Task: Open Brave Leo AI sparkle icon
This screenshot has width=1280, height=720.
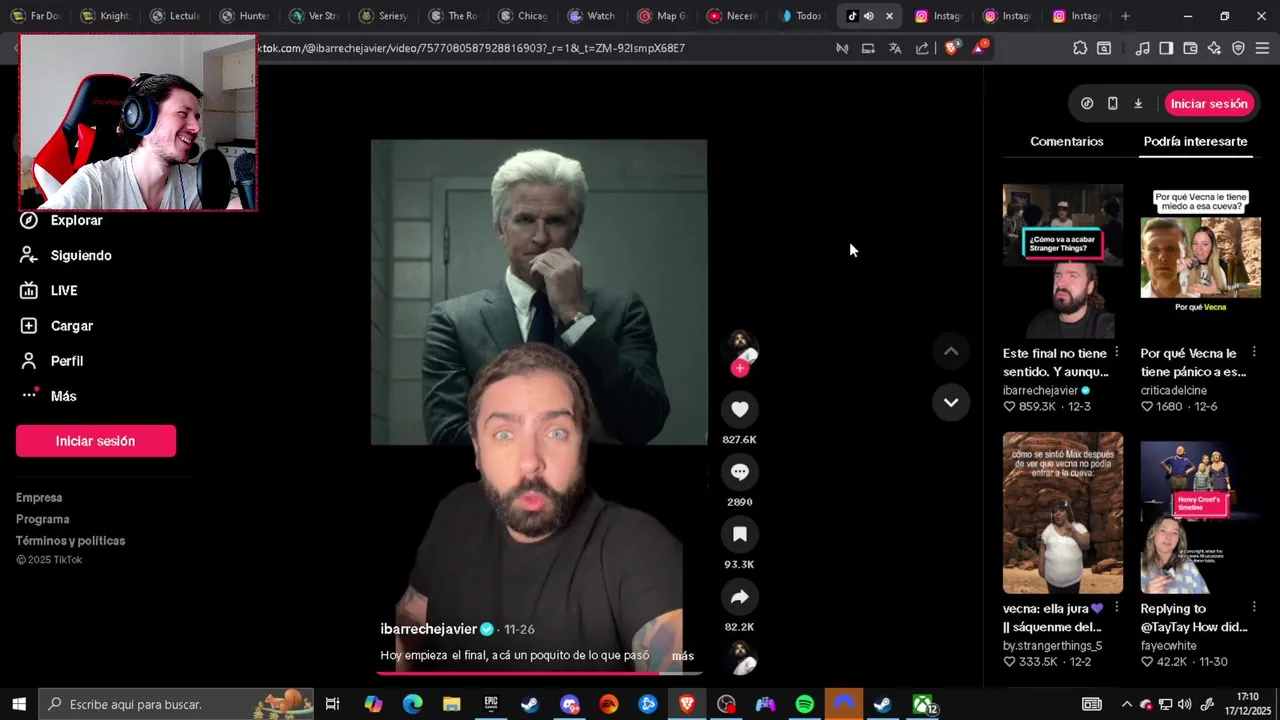Action: point(1214,48)
